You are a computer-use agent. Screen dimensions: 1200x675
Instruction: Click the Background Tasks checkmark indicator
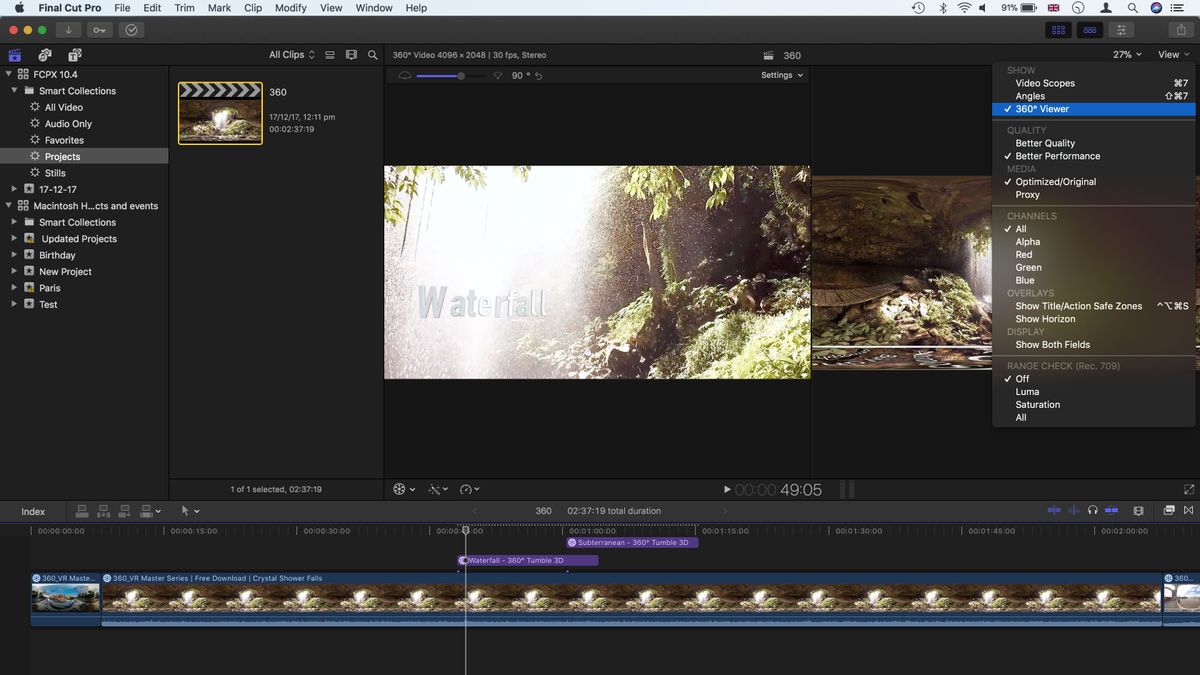131,30
